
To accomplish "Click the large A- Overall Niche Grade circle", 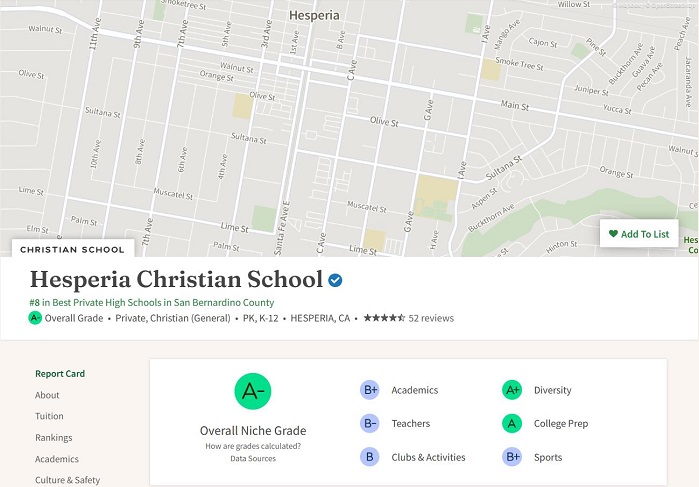I will 253,391.
